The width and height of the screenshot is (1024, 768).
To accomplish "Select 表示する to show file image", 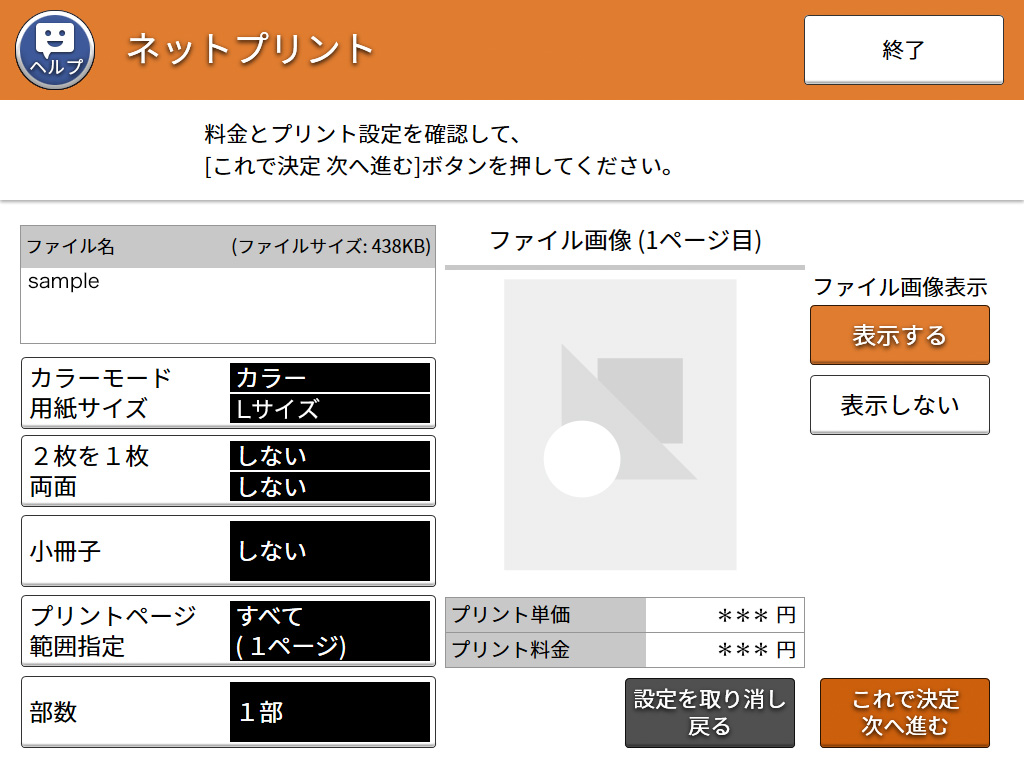I will pos(899,335).
